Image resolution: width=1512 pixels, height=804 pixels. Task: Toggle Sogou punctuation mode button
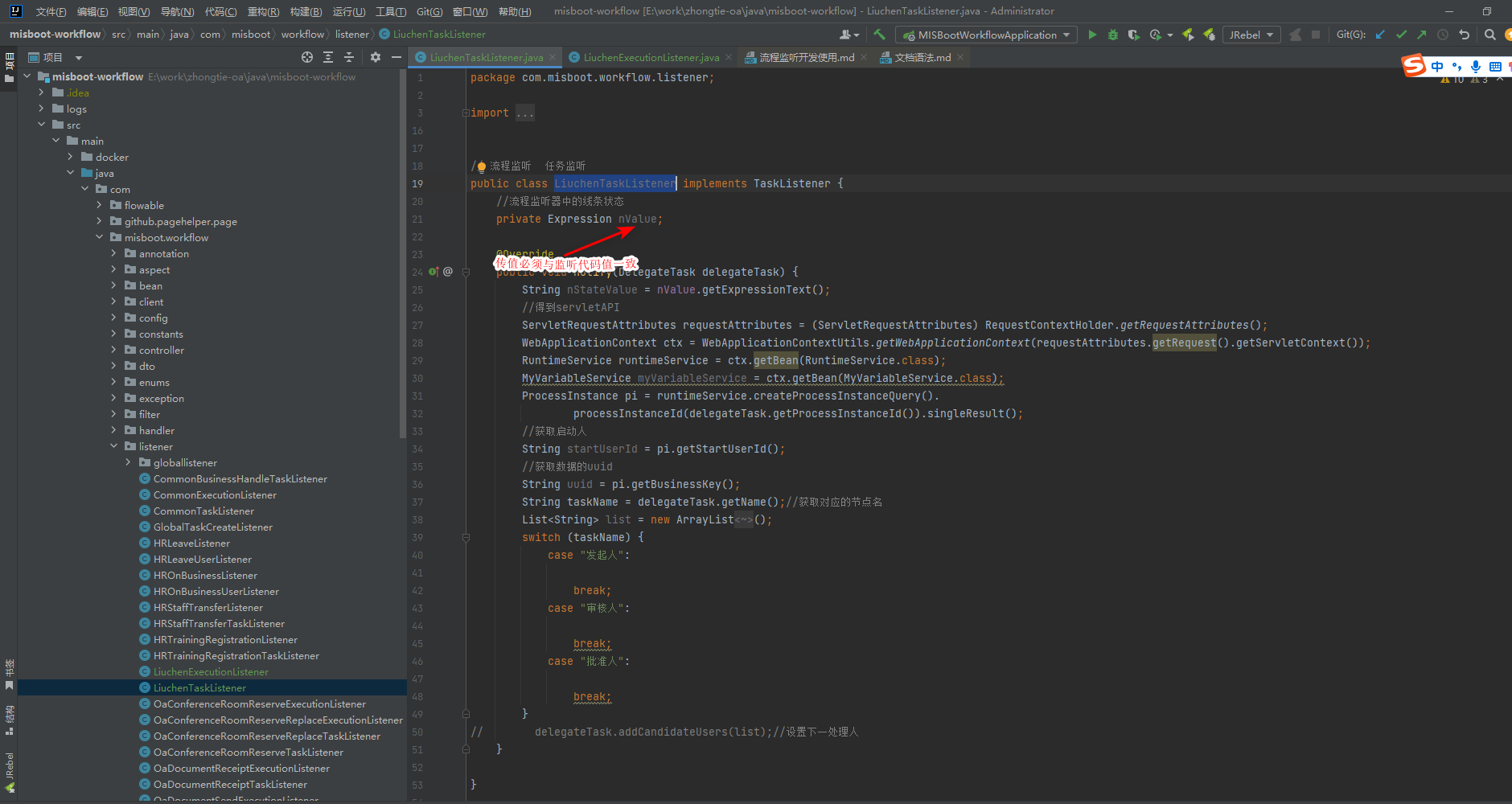point(1457,67)
